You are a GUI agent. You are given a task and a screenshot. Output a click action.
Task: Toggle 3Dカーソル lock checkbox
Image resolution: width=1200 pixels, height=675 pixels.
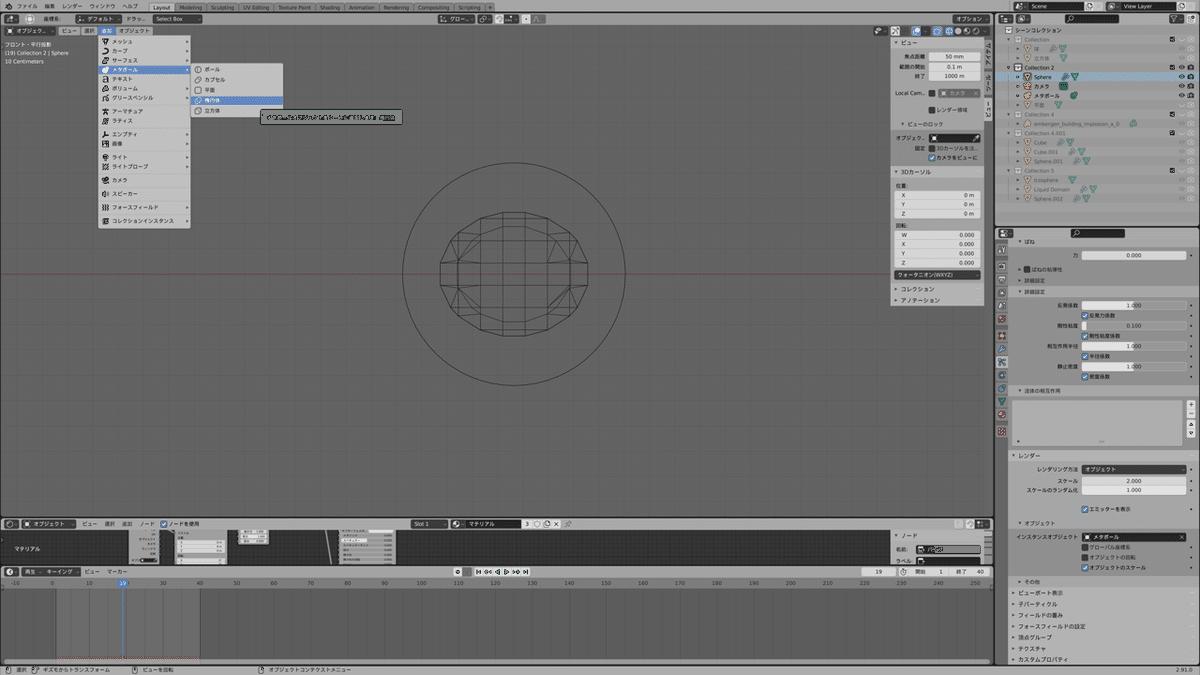(932, 147)
